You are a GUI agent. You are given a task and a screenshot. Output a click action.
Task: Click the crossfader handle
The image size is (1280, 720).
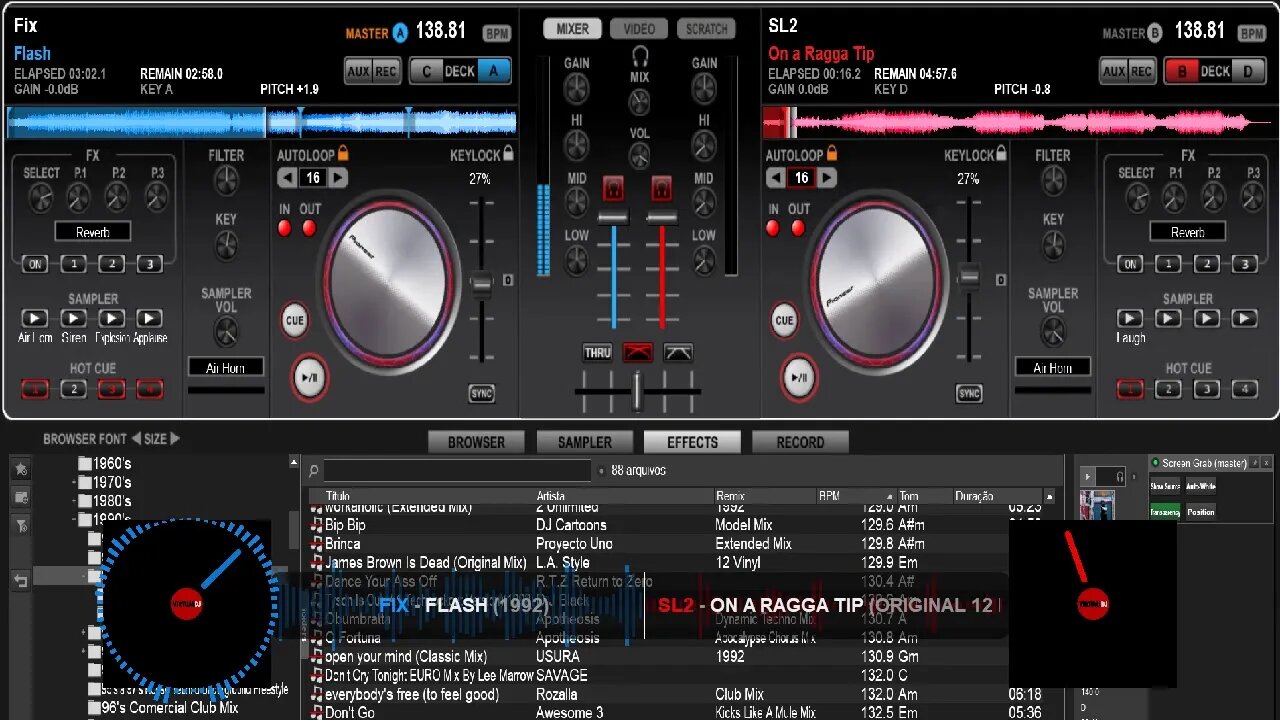pyautogui.click(x=637, y=391)
